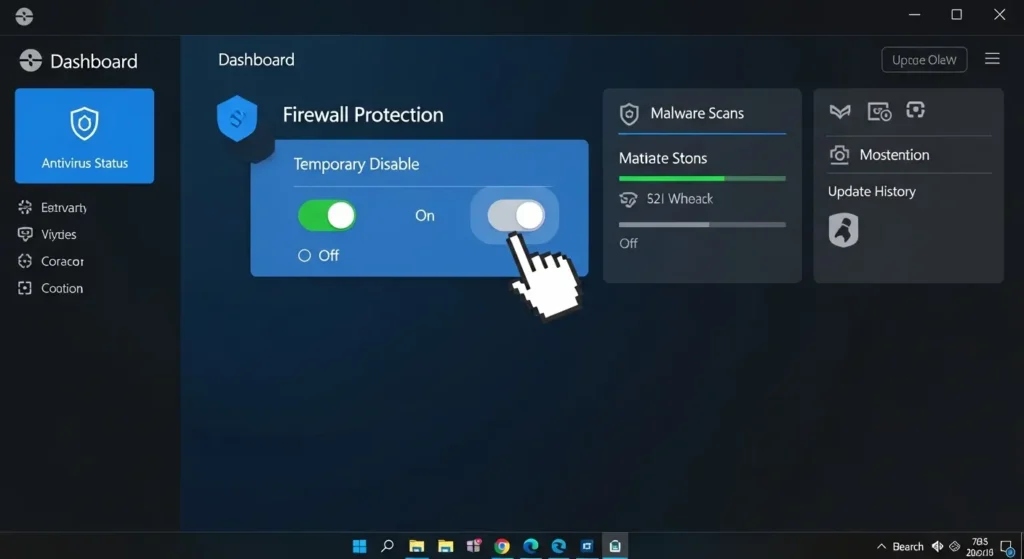Click the Malware Scans shield icon
This screenshot has height=559, width=1024.
tap(629, 114)
